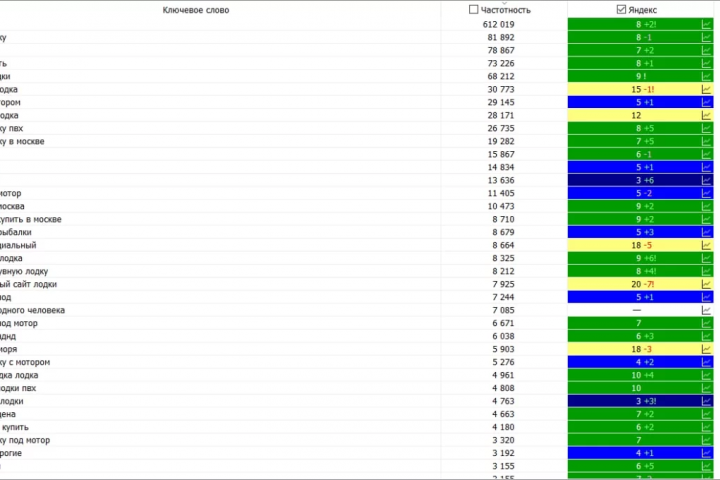
Task: Click keyword ending 'дка лодка'
Action: (19, 375)
